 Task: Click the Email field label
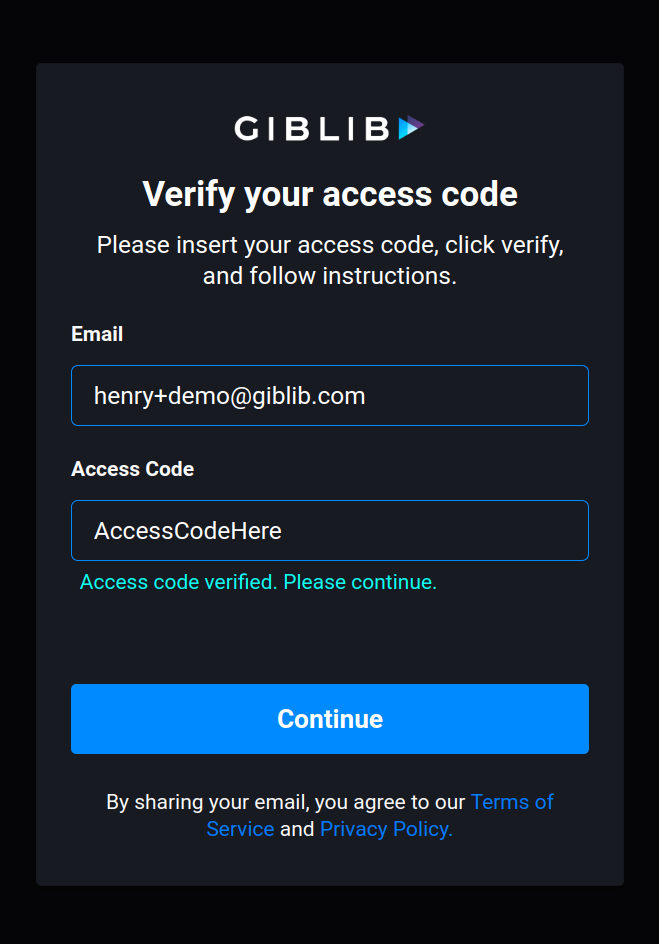click(x=97, y=334)
